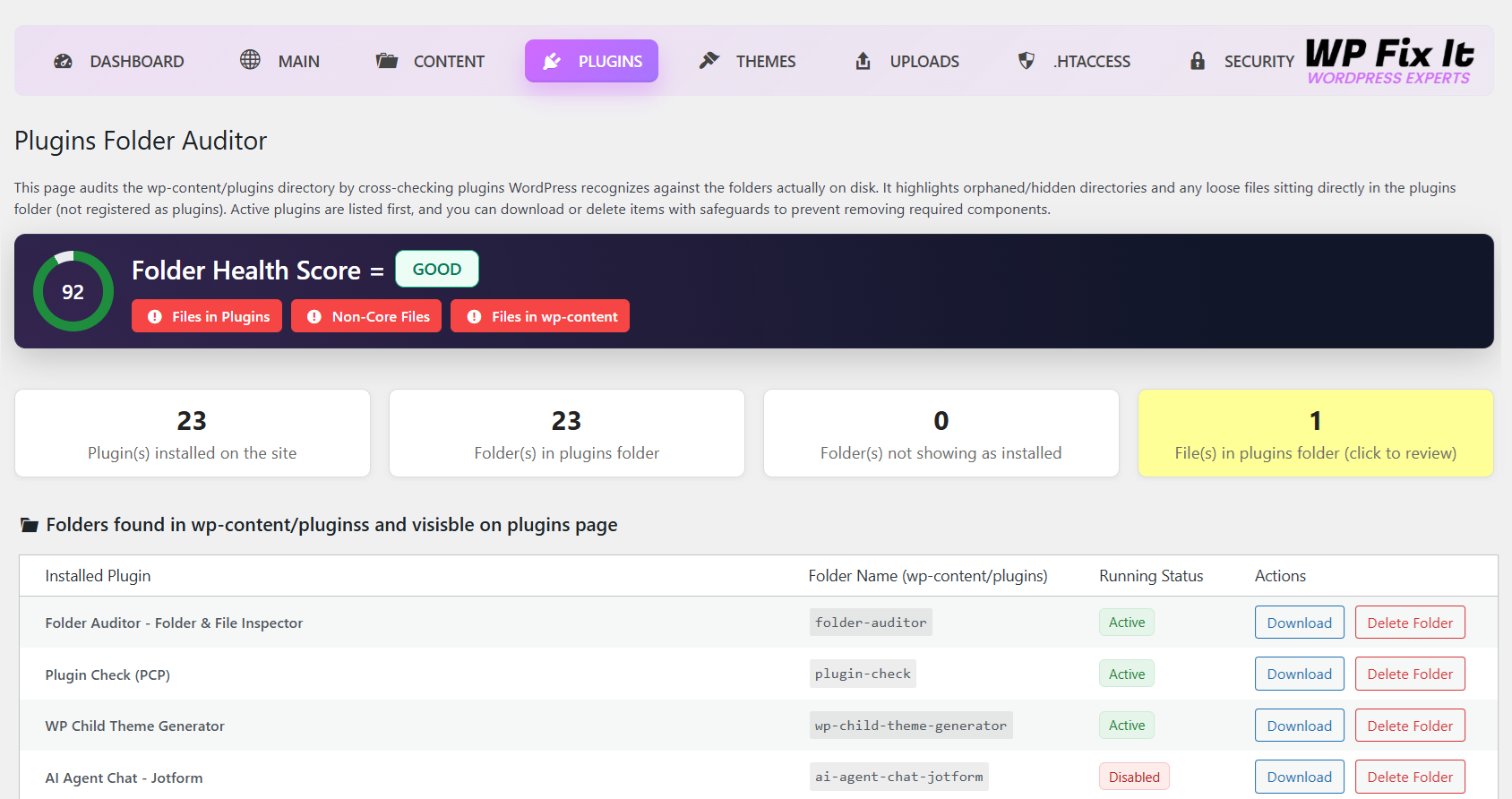Click the 92 health score progress ring
Viewport: 1512px width, 799px height.
pos(73,291)
